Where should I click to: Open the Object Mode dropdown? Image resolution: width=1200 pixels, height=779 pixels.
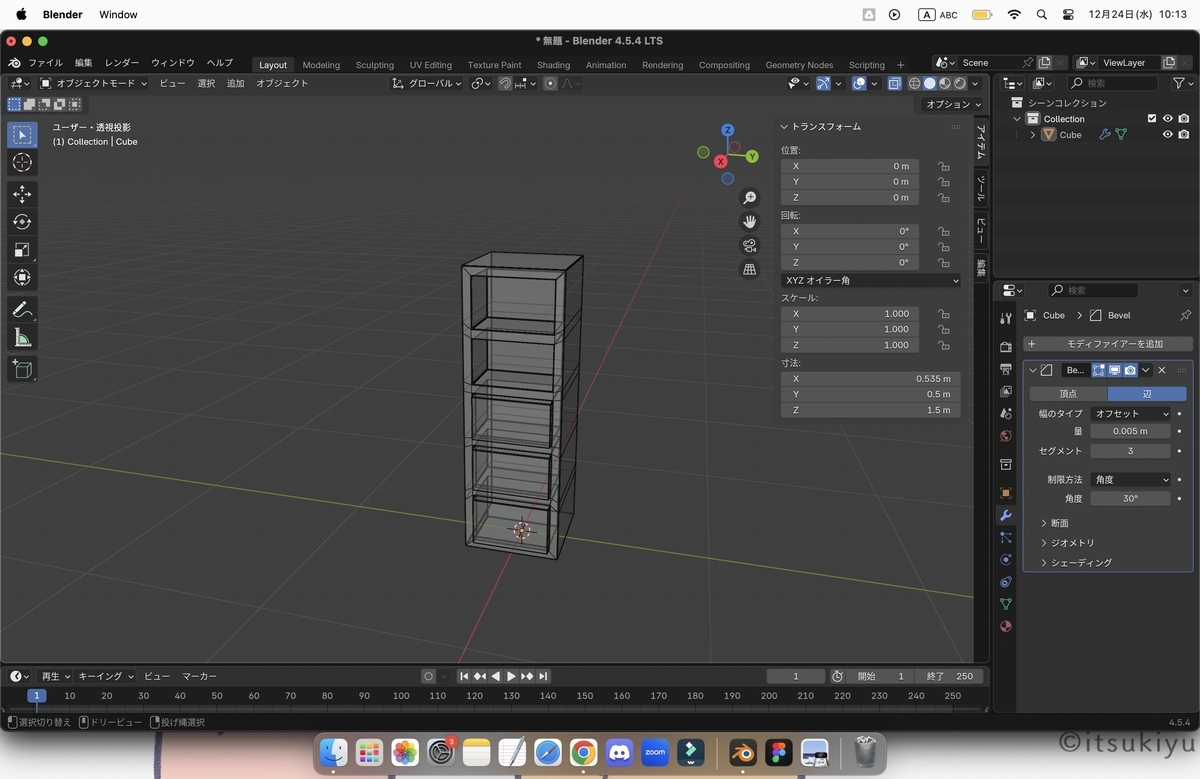click(93, 84)
